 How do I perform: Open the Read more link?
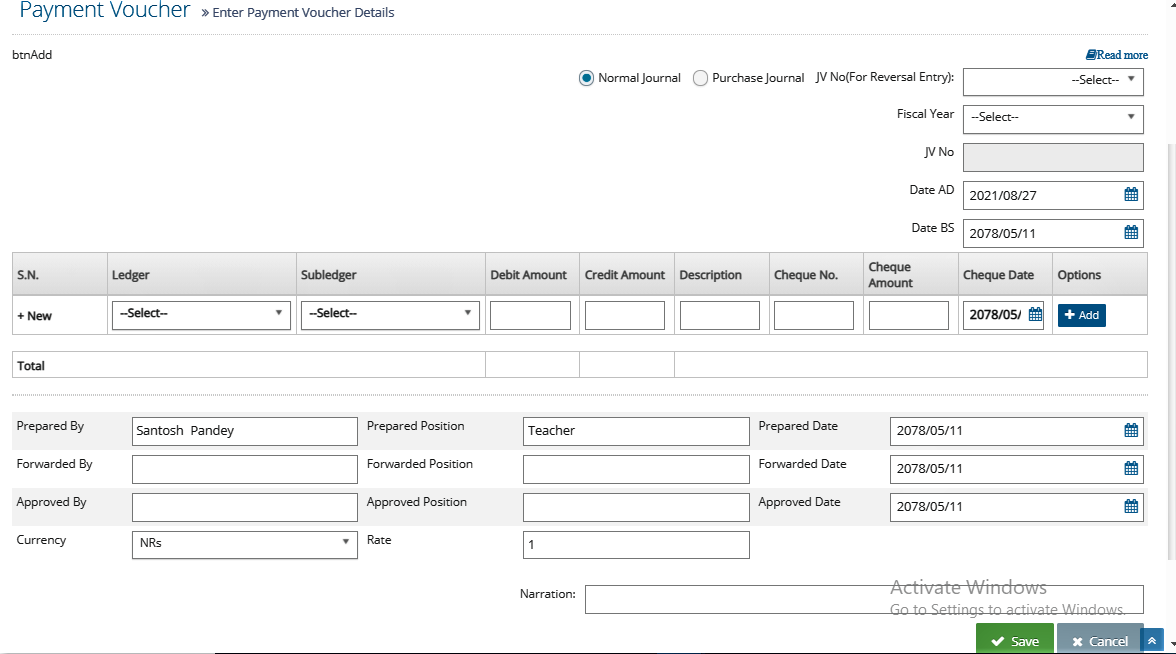1117,55
